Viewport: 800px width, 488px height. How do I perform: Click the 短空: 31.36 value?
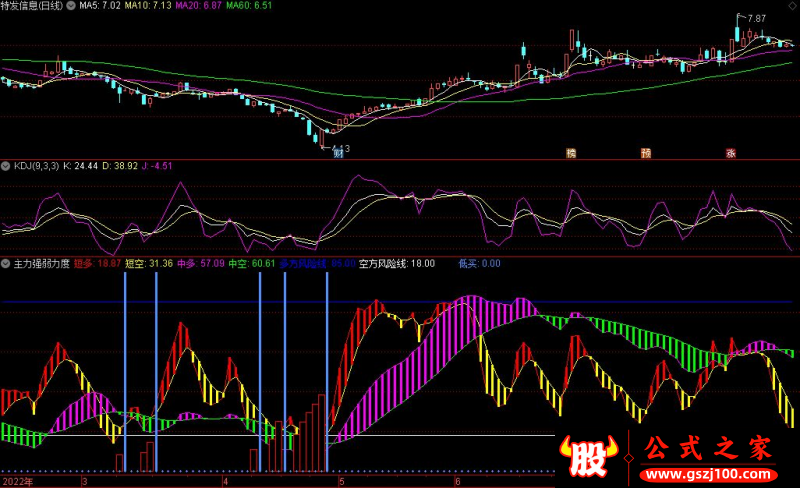pos(149,264)
